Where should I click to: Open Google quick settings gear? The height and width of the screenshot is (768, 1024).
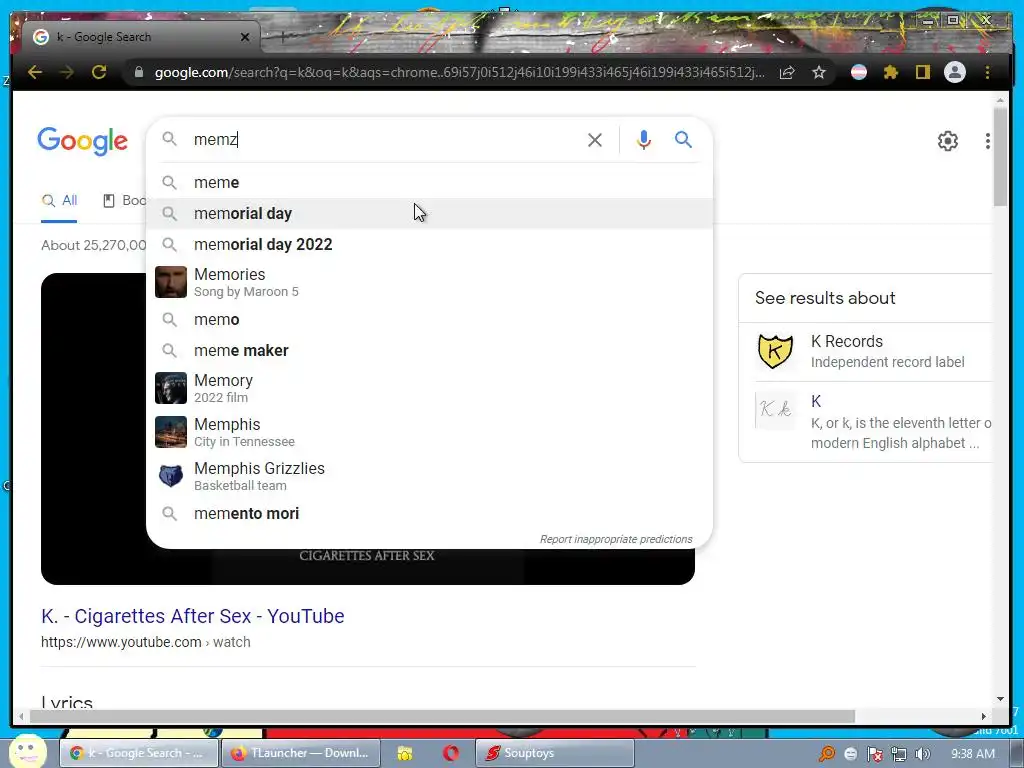(x=948, y=141)
